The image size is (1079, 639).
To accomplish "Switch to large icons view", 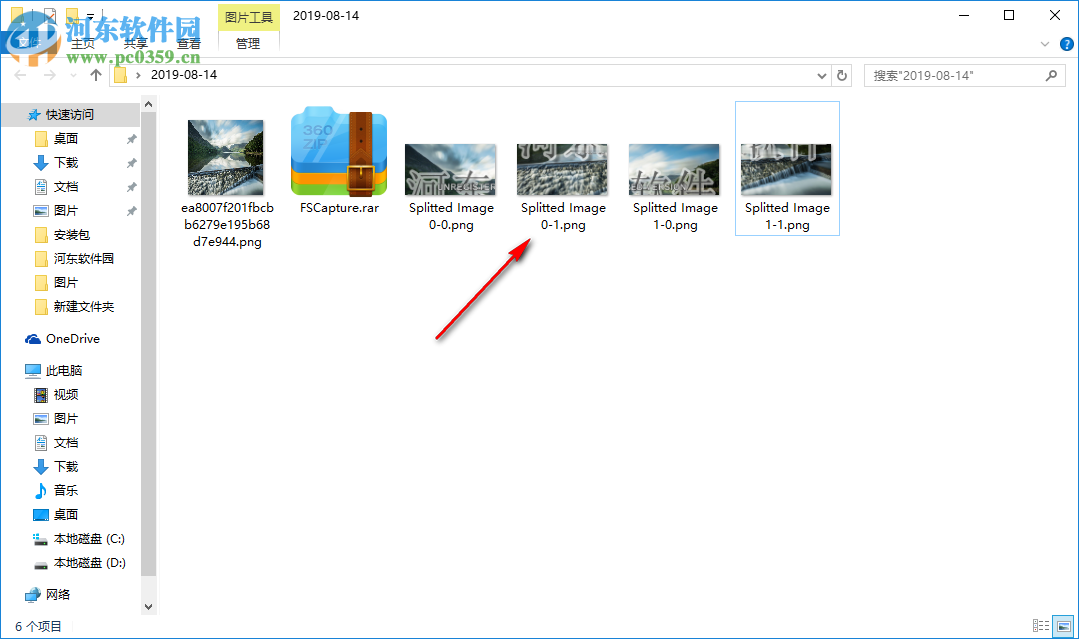I will point(1064,626).
